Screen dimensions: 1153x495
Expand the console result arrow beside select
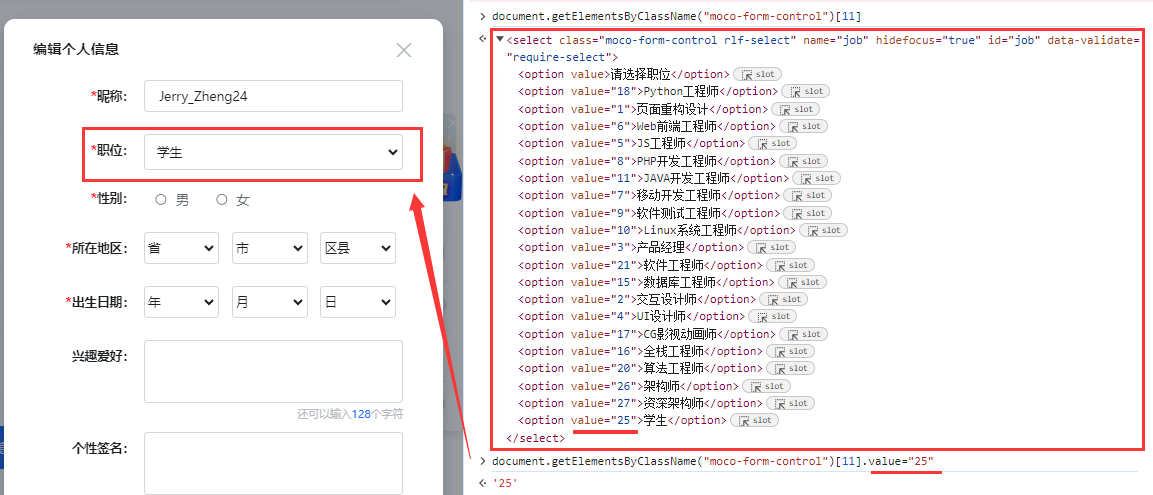[482, 40]
